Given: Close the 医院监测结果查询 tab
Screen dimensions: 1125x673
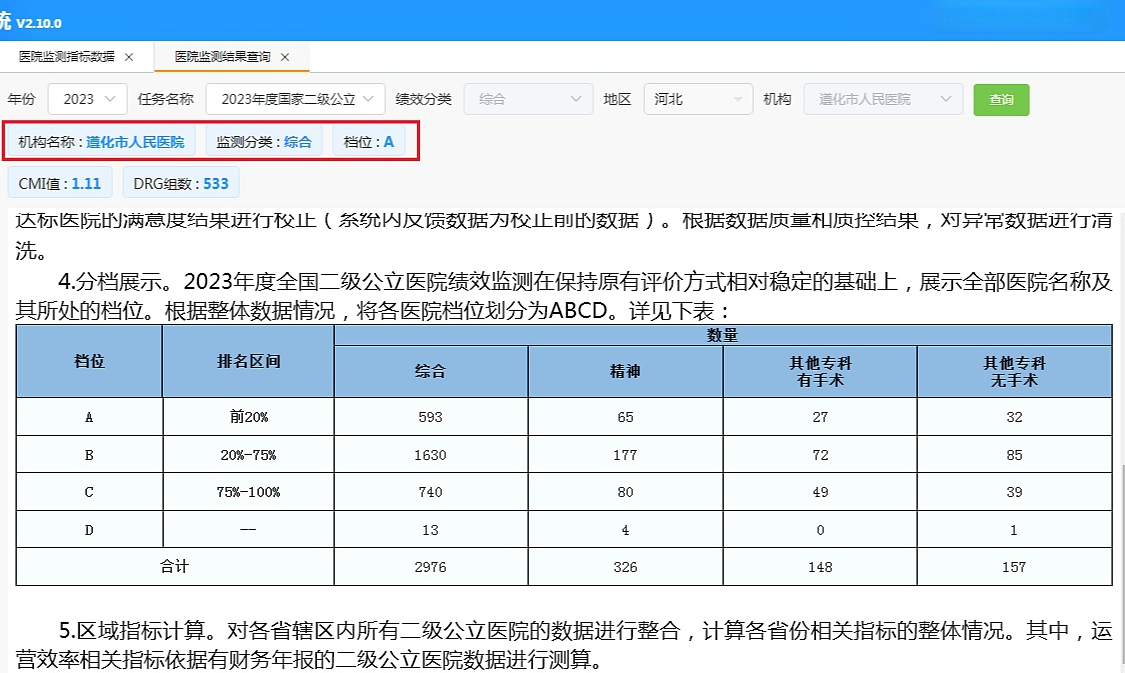Looking at the screenshot, I should tap(285, 57).
